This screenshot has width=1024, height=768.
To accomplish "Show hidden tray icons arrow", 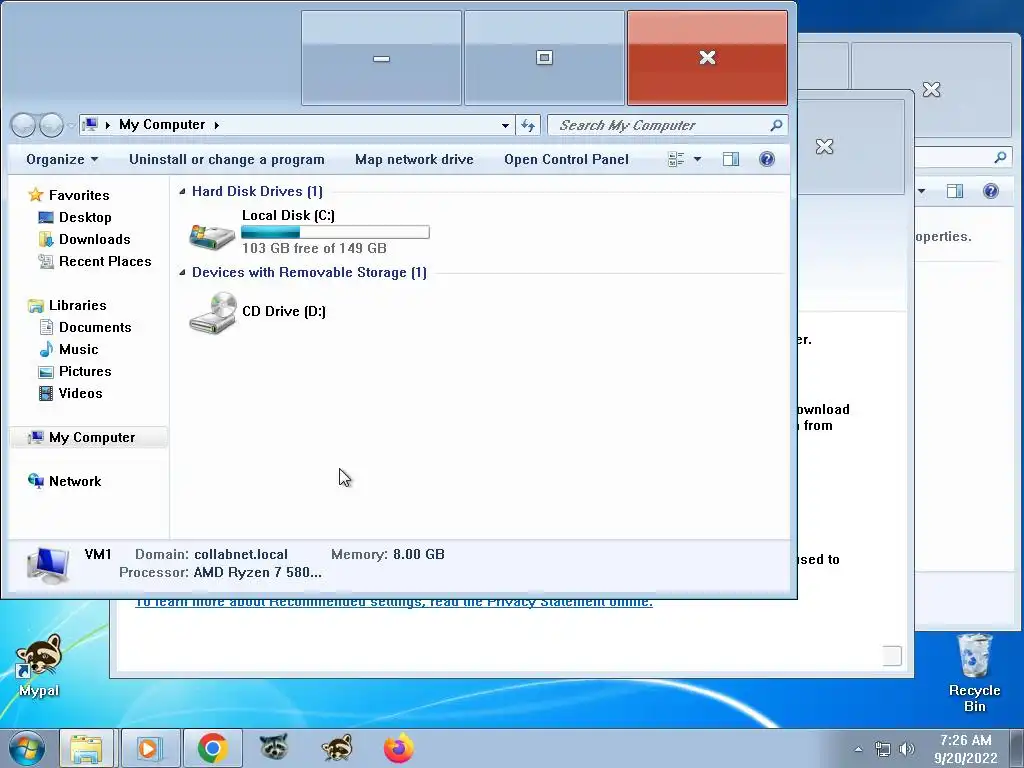I will point(858,750).
